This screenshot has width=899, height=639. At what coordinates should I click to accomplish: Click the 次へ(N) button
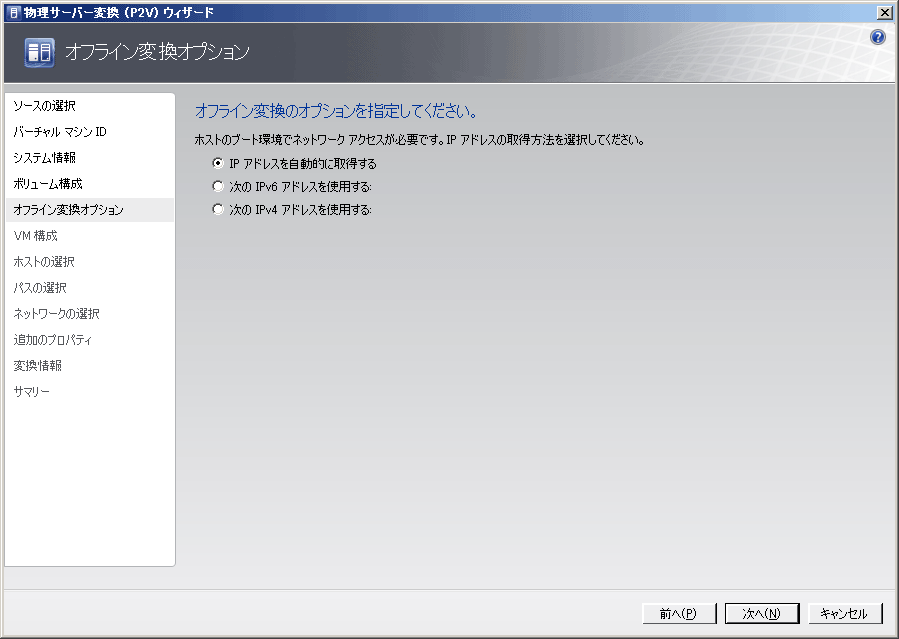point(762,614)
